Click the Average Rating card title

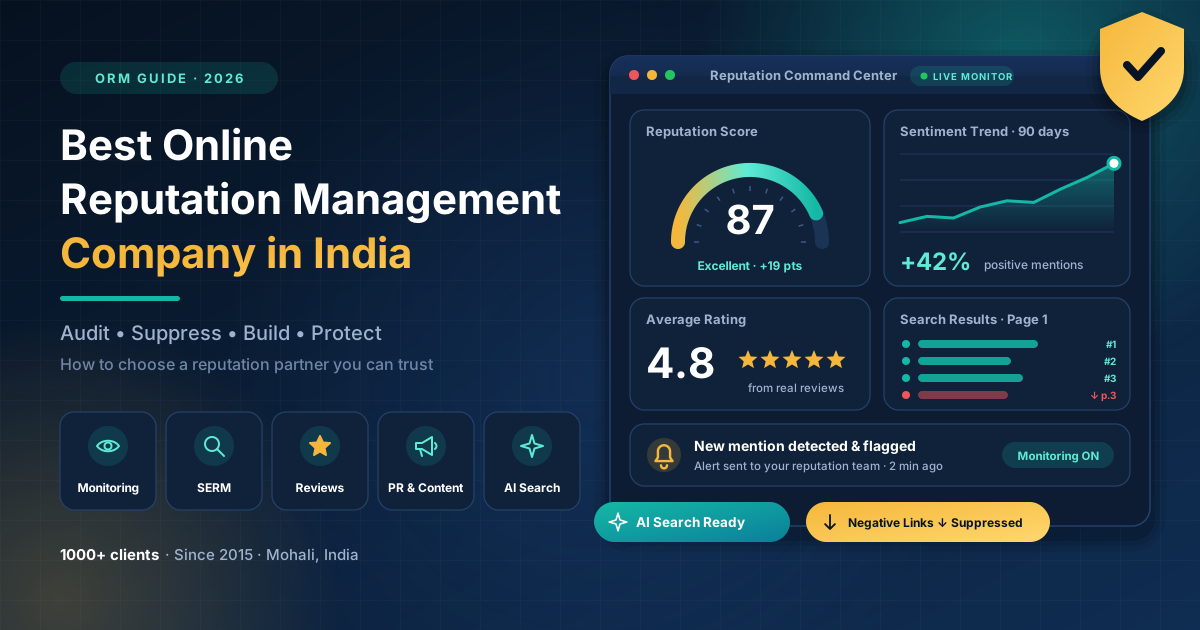point(696,320)
